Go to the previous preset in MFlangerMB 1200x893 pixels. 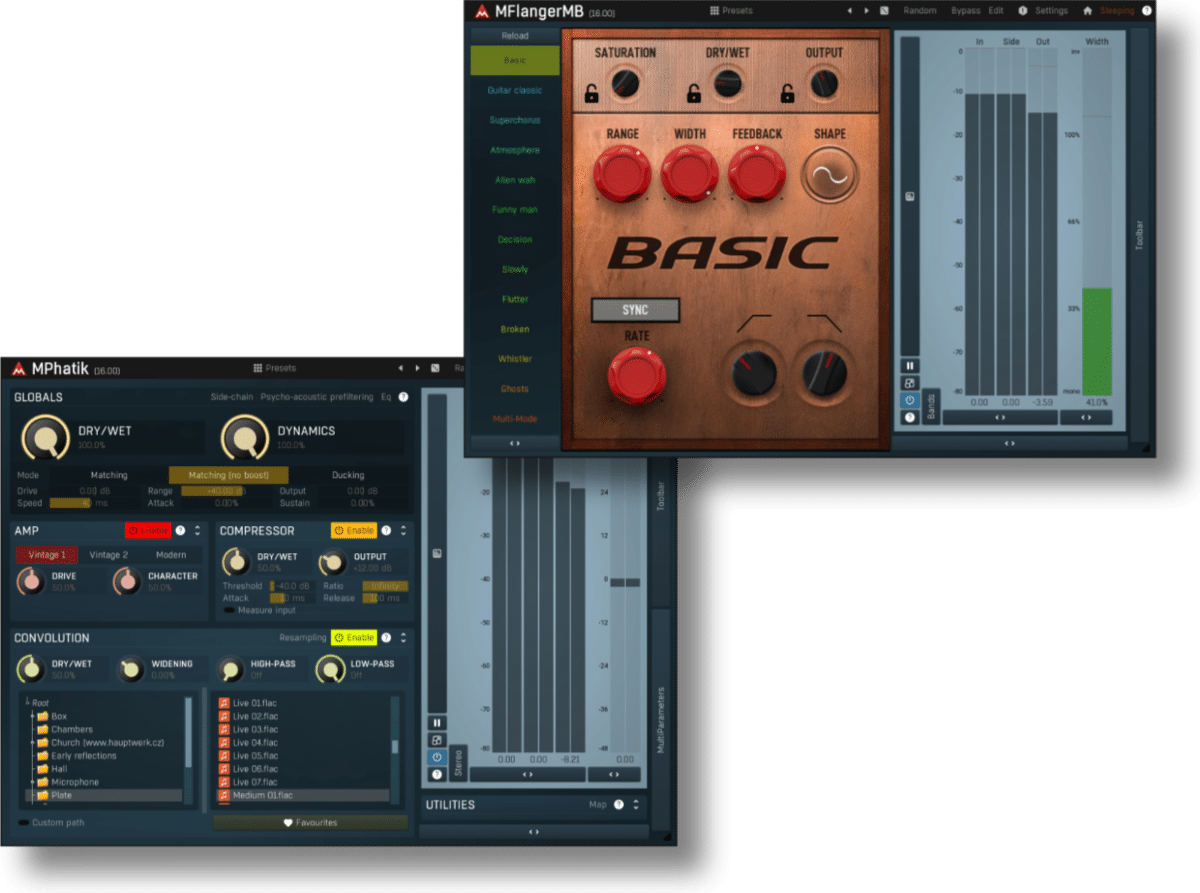pyautogui.click(x=849, y=11)
